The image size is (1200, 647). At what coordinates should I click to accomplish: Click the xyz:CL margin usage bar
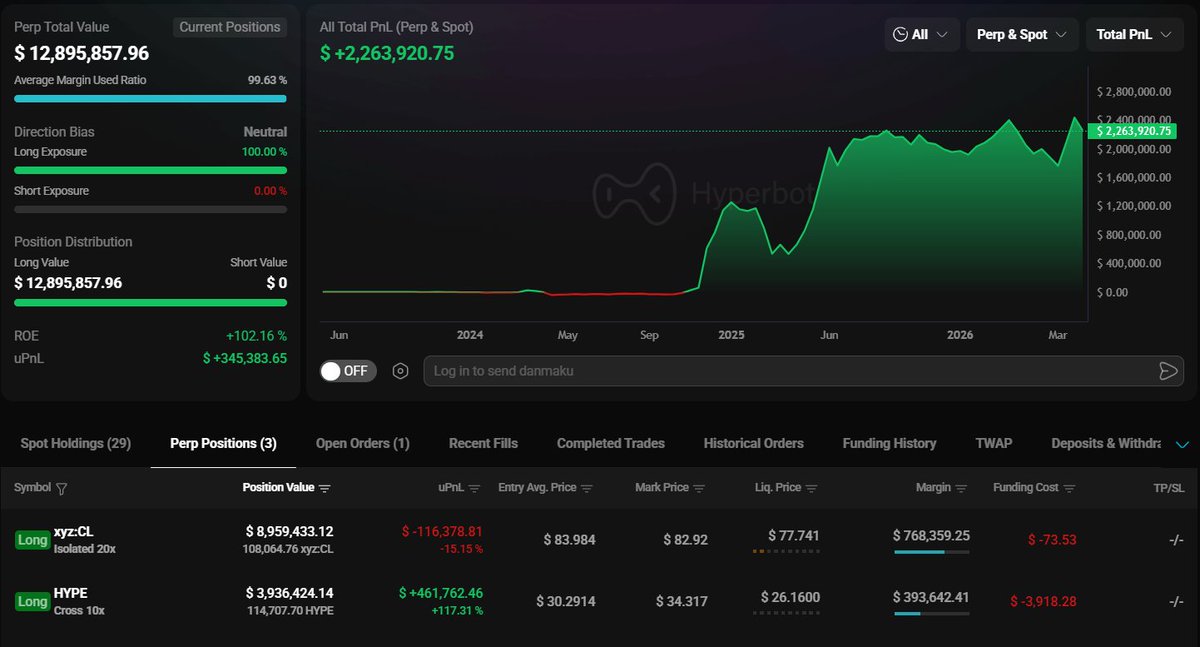click(x=931, y=551)
